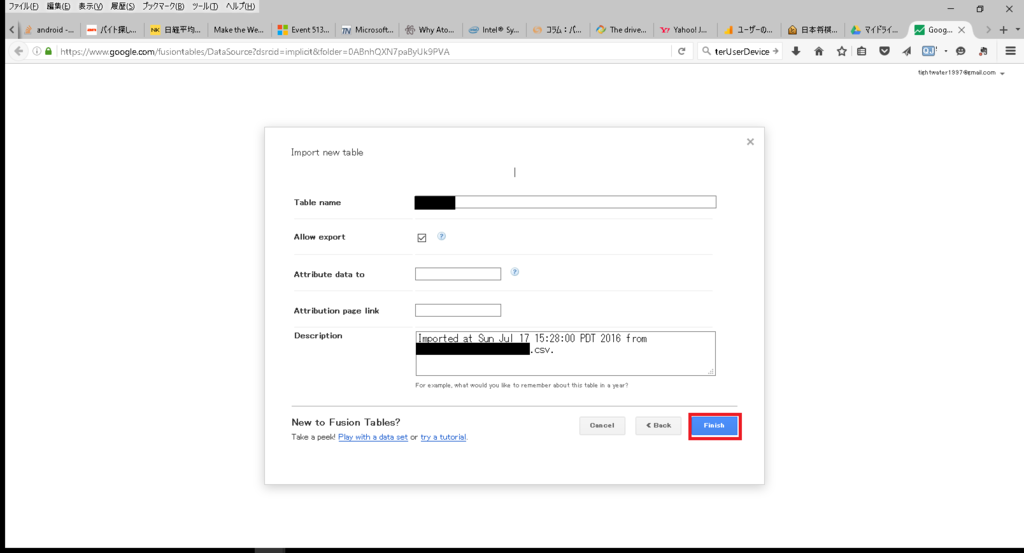Image resolution: width=1024 pixels, height=553 pixels.
Task: Switch to the Why Ato... tab
Action: (430, 30)
